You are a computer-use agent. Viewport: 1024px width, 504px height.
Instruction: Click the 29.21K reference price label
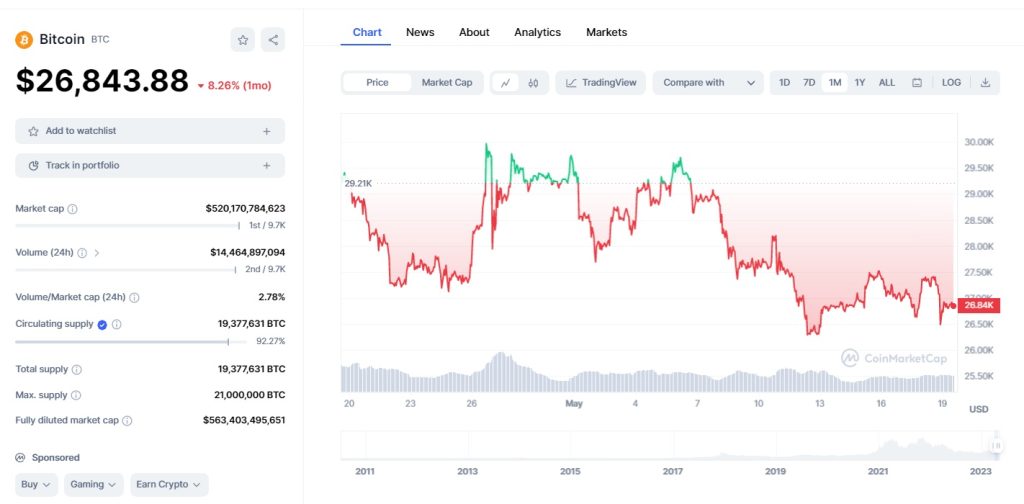point(358,183)
